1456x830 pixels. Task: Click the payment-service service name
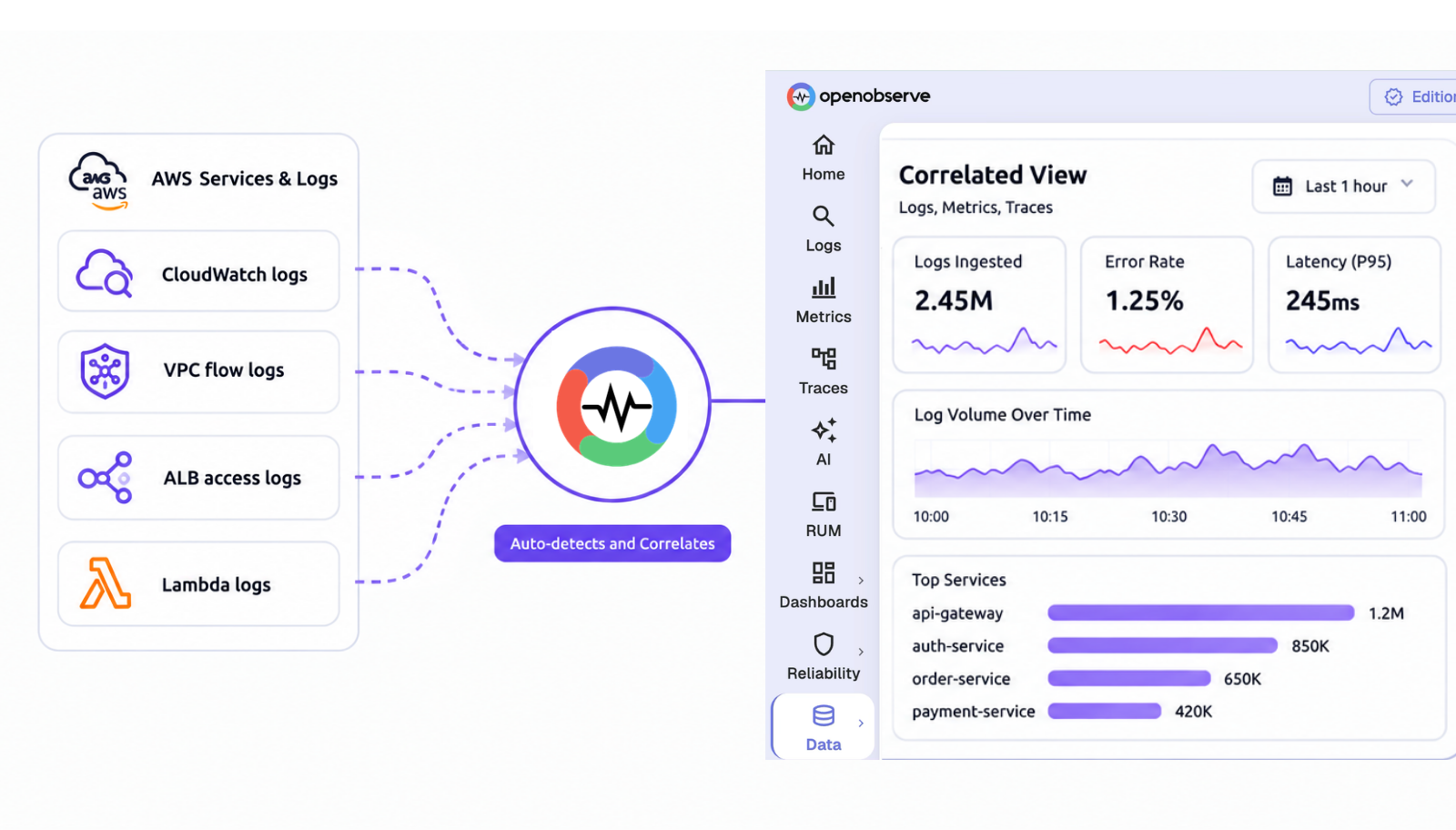[974, 712]
